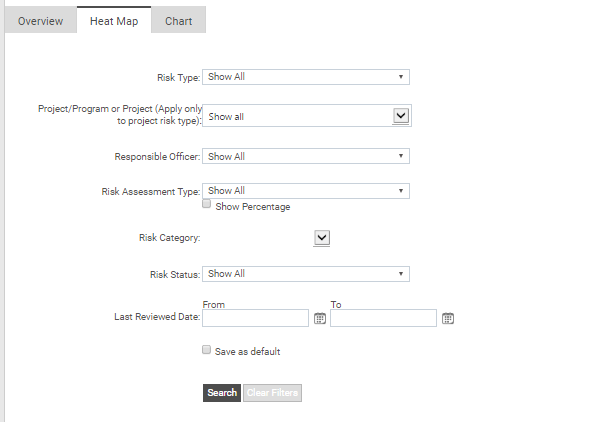Enable the Show Percentage checkbox
Viewport: 600px width, 422px height.
[207, 204]
